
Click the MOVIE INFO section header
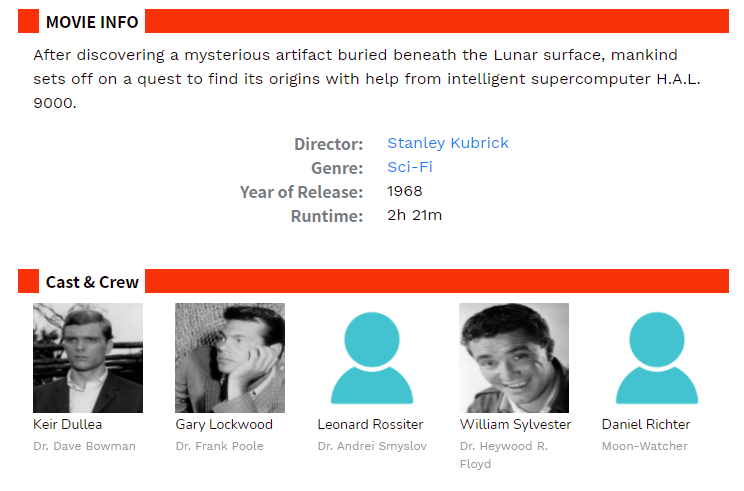tap(92, 22)
